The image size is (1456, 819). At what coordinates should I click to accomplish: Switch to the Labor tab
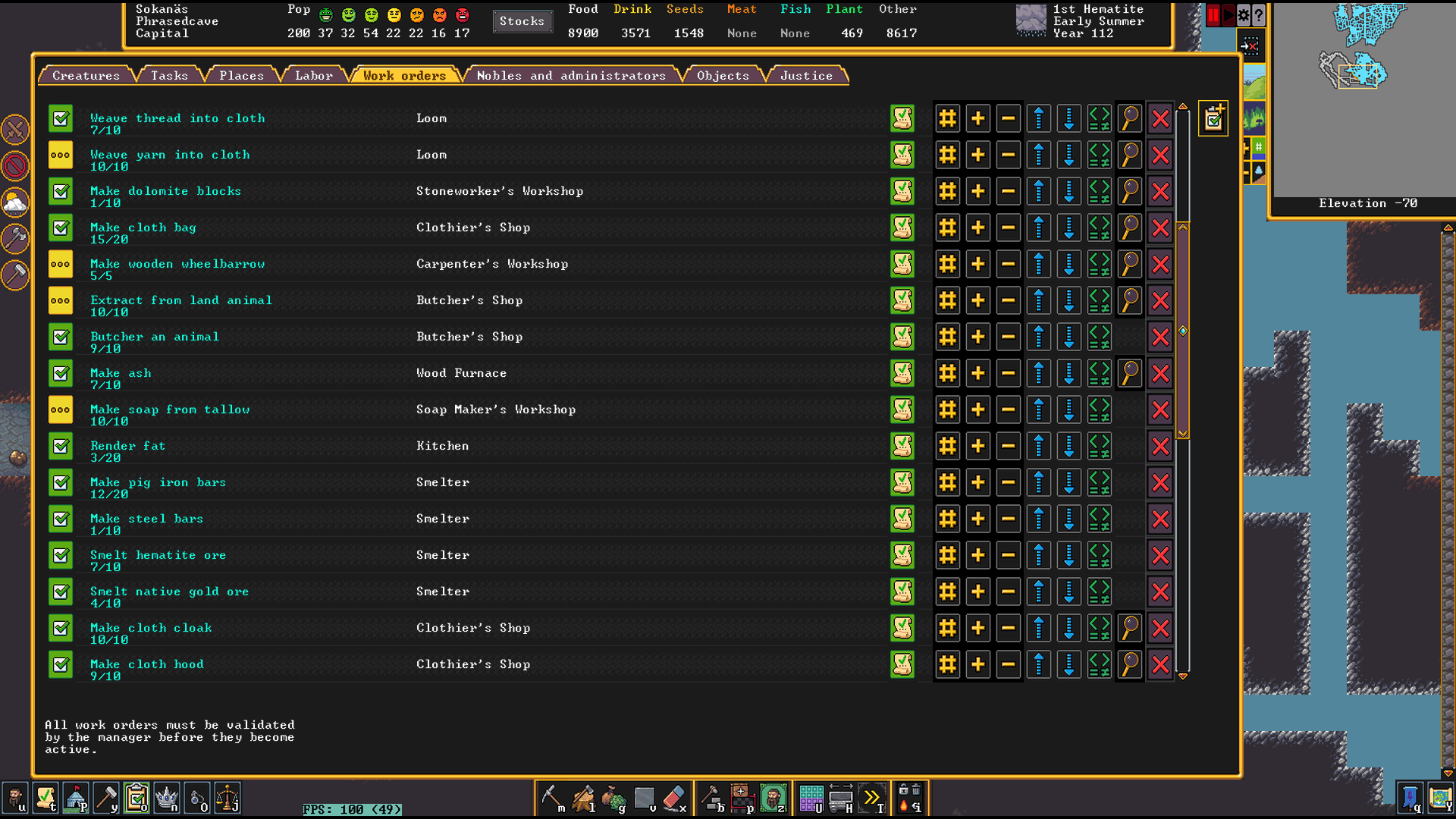(313, 75)
